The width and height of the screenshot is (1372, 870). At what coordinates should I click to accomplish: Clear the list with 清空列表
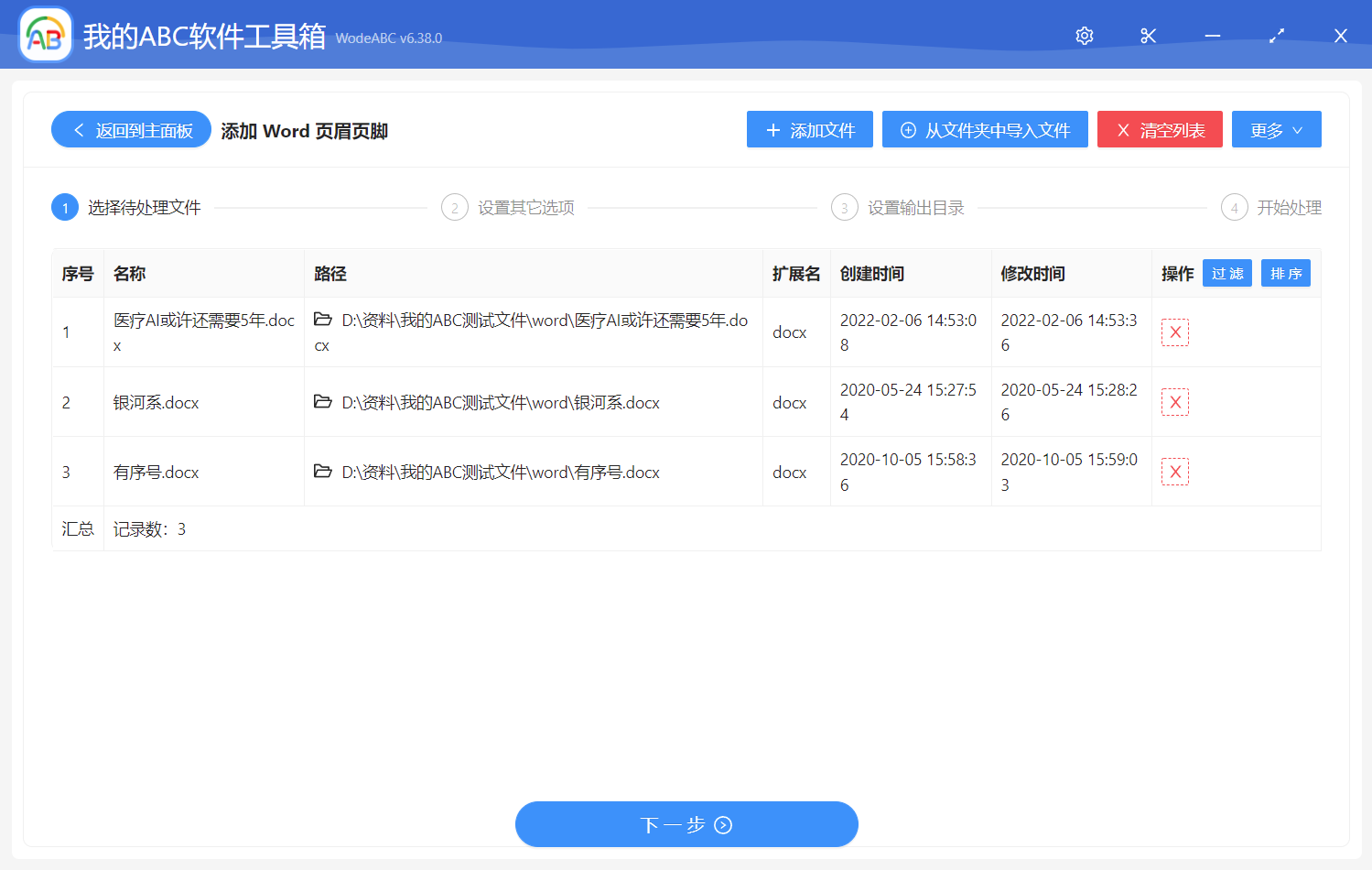tap(1160, 130)
